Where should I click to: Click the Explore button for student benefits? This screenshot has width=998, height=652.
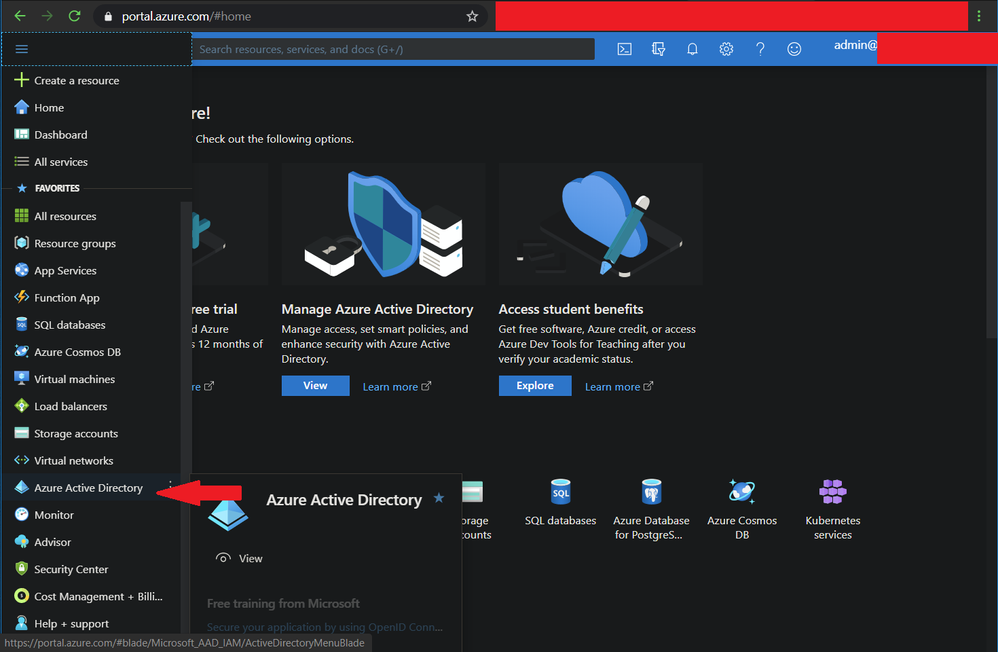(535, 385)
